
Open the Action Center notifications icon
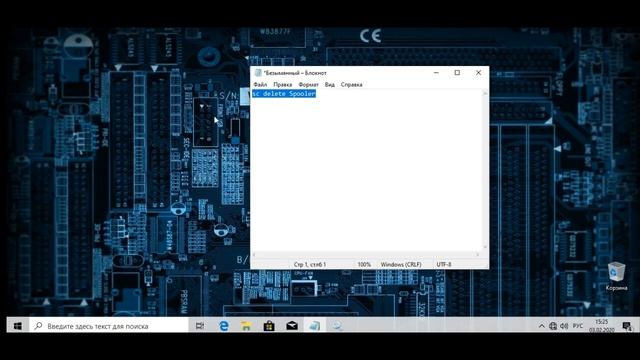627,326
